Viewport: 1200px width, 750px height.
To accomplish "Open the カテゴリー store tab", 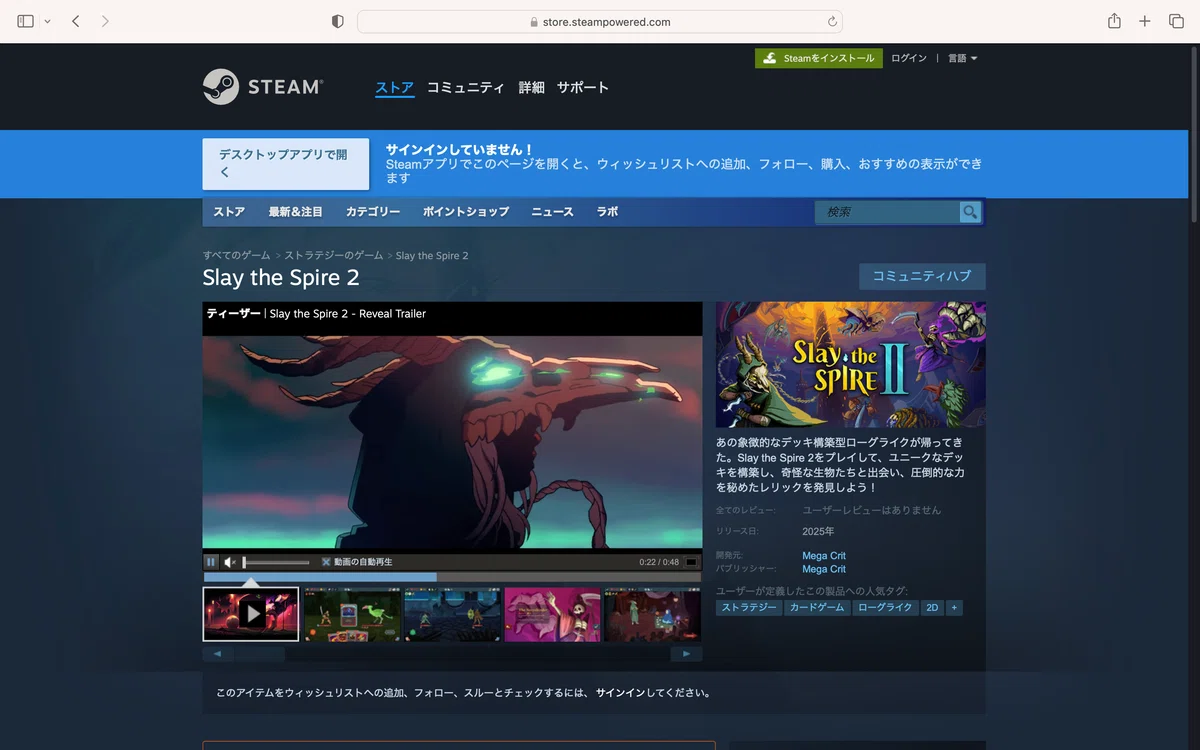I will [373, 212].
